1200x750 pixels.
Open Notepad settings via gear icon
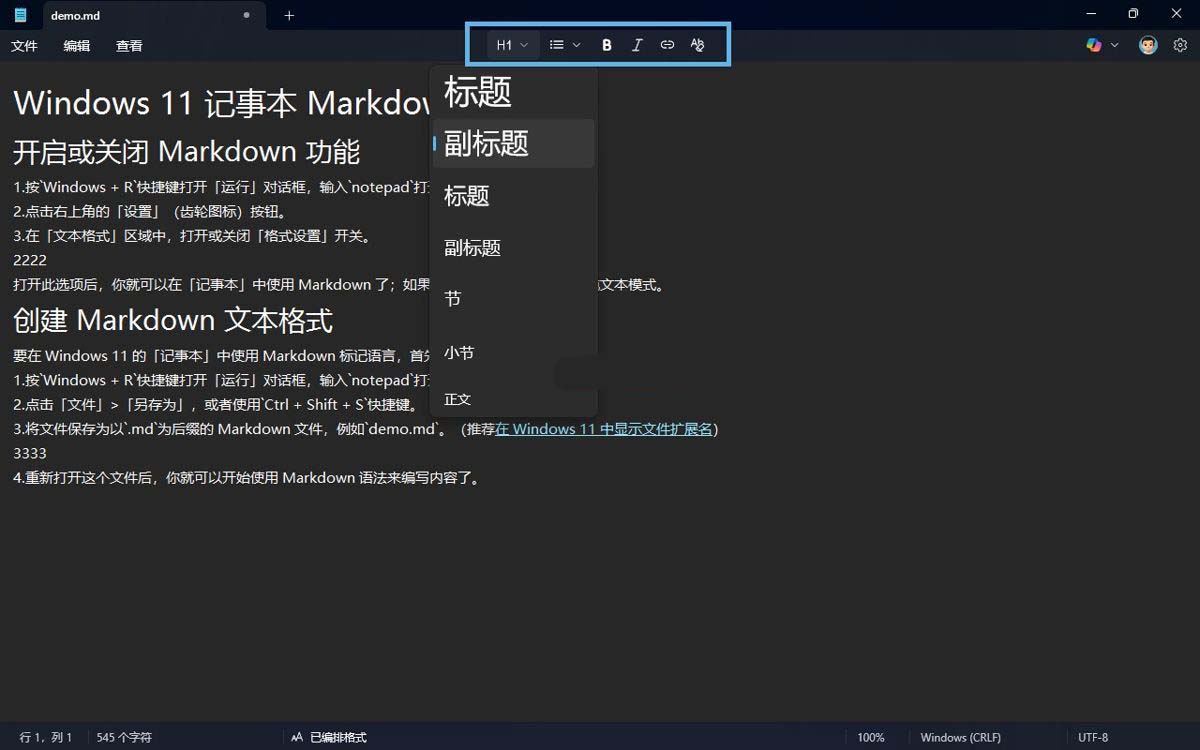pyautogui.click(x=1180, y=45)
